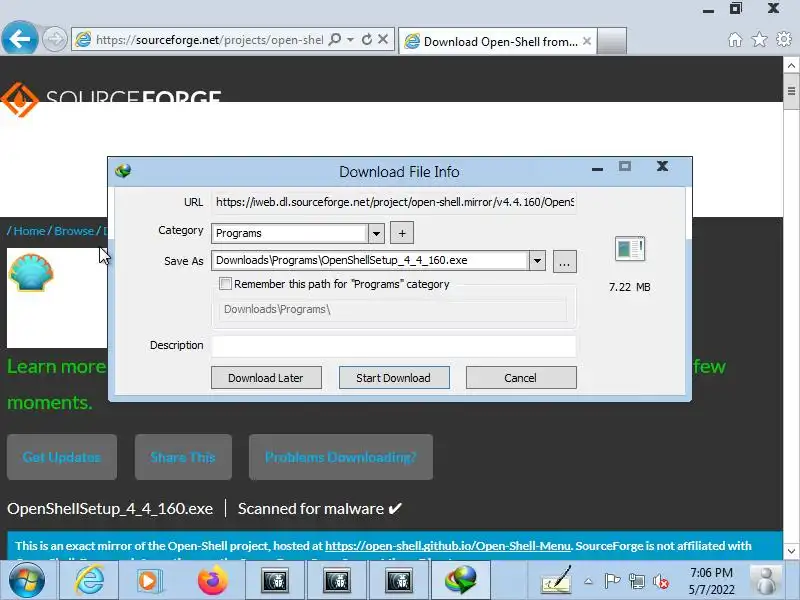Click the page scrollbar up arrow

tap(791, 65)
